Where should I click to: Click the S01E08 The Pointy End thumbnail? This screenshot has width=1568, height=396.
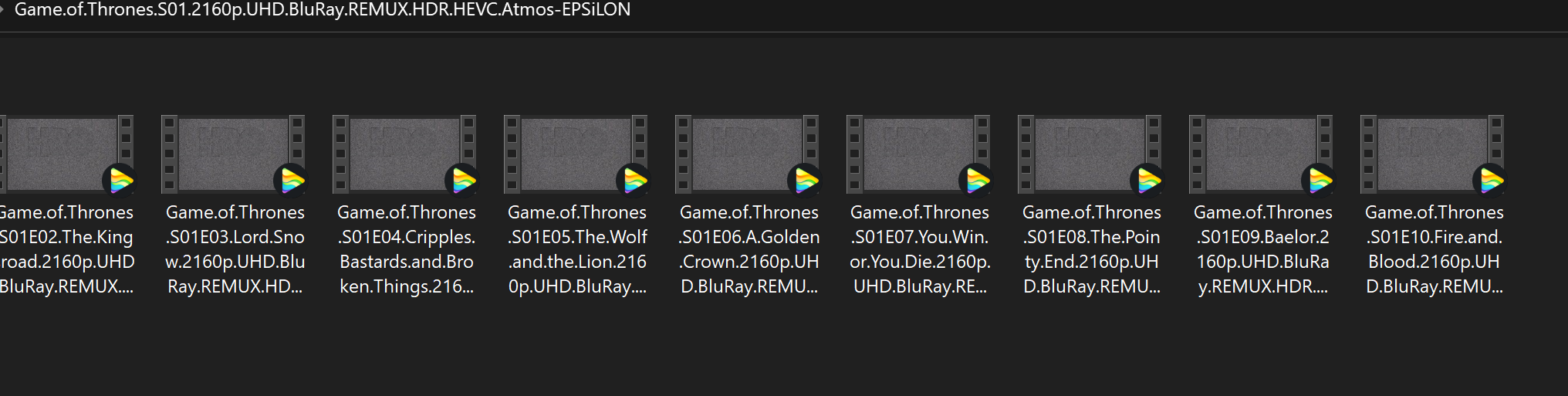pos(1090,154)
